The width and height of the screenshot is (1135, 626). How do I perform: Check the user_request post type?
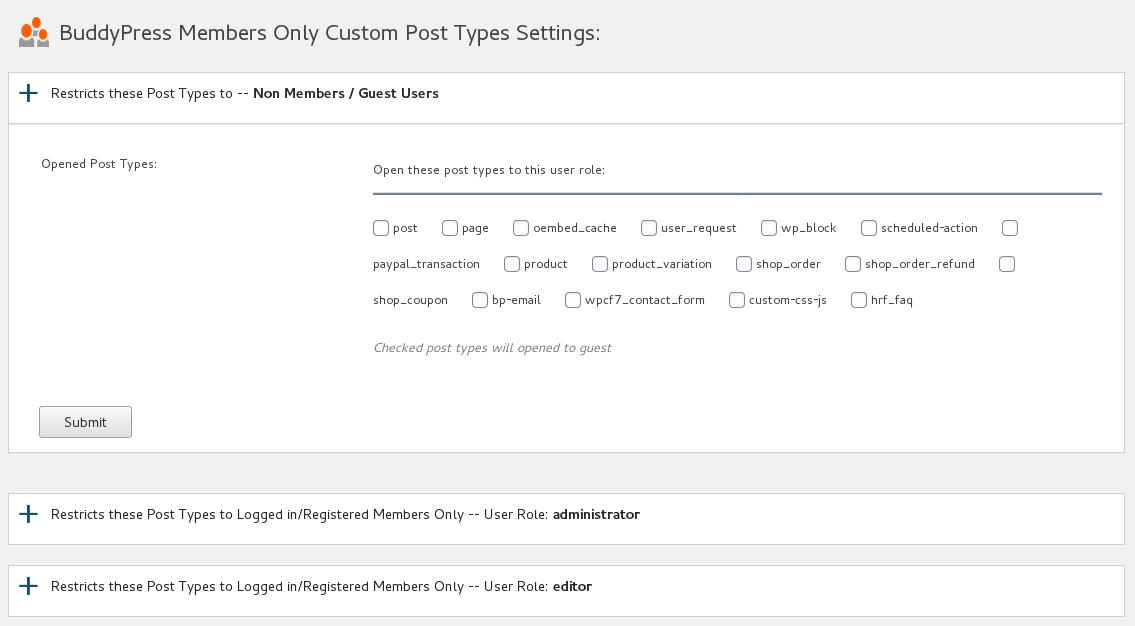[x=648, y=228]
